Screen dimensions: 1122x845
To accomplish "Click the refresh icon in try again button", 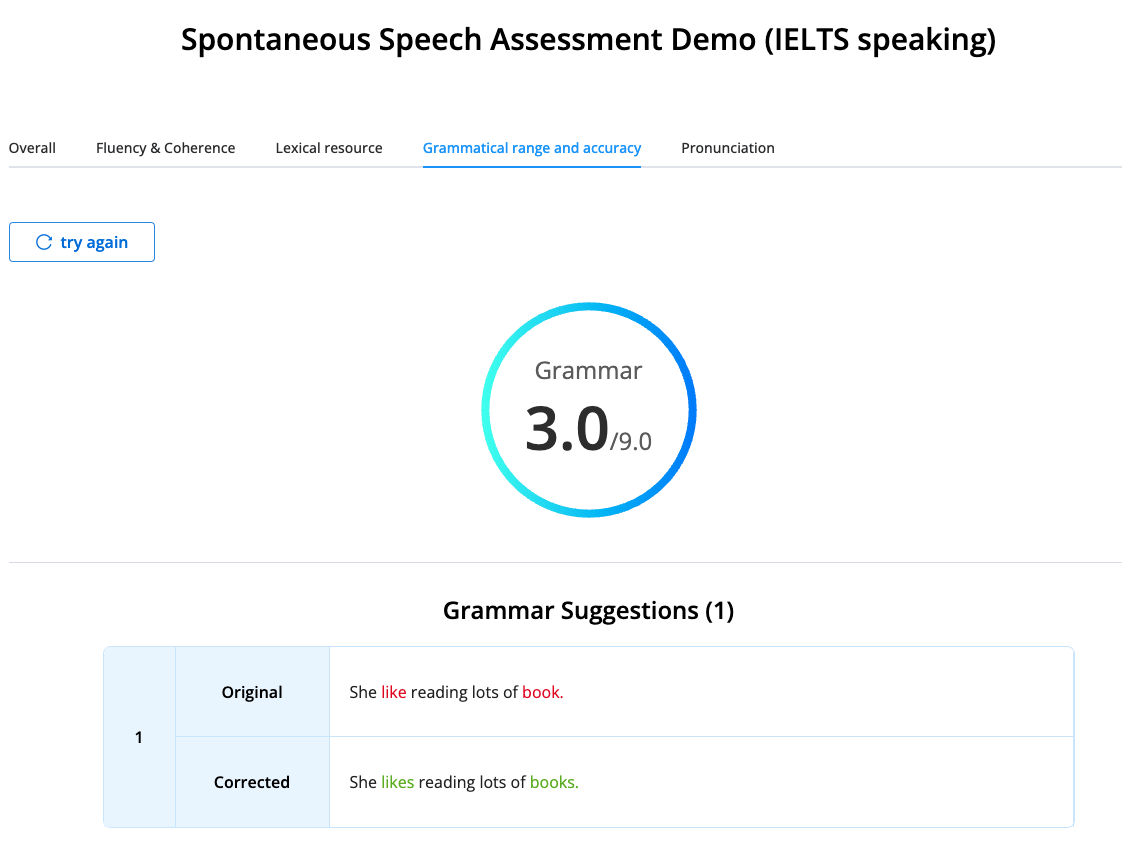I will (x=43, y=242).
